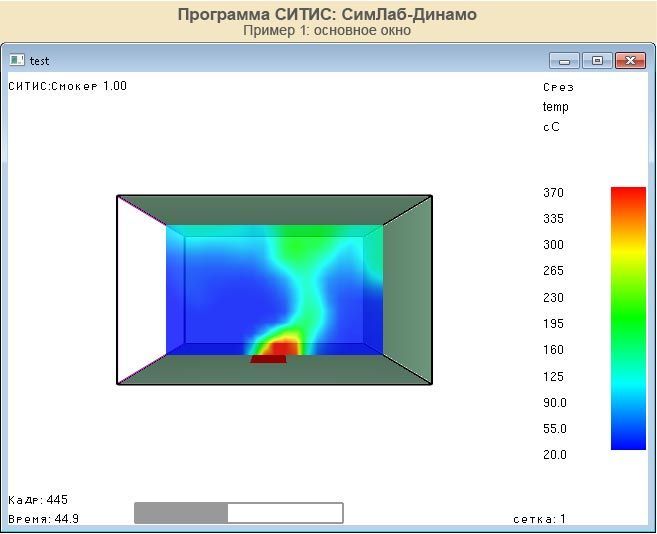This screenshot has height=534, width=657.
Task: Minimize the test window
Action: pos(565,60)
